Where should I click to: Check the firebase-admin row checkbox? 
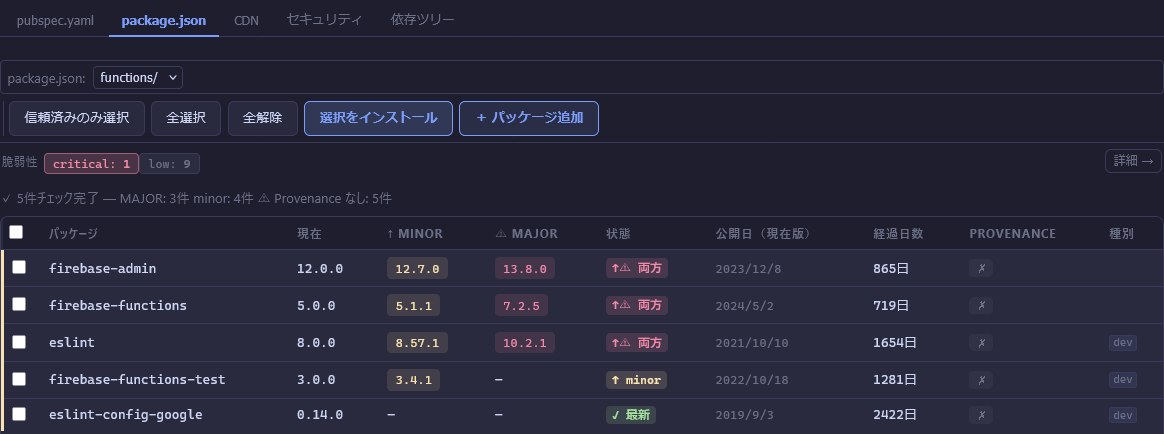tap(19, 268)
